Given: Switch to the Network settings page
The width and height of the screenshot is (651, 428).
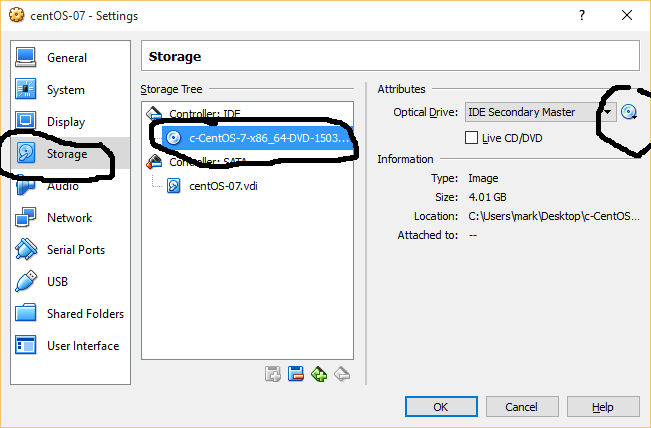Looking at the screenshot, I should click(x=70, y=218).
